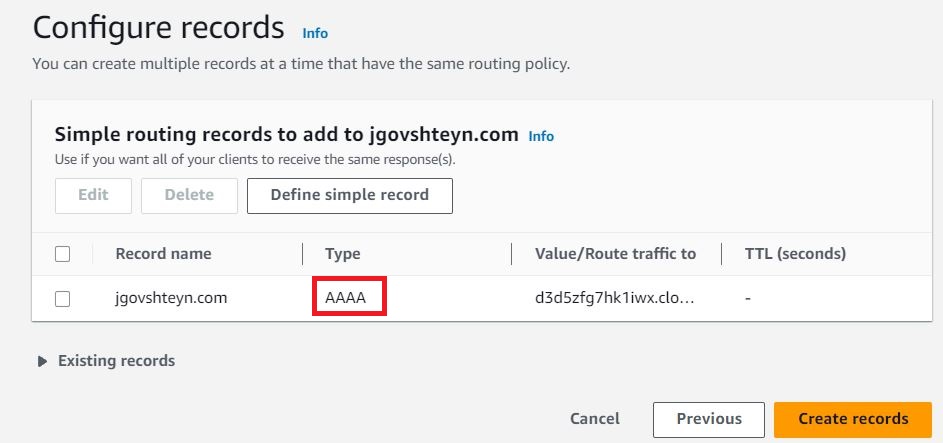This screenshot has width=943, height=443.
Task: Click the Delete button
Action: coord(189,195)
